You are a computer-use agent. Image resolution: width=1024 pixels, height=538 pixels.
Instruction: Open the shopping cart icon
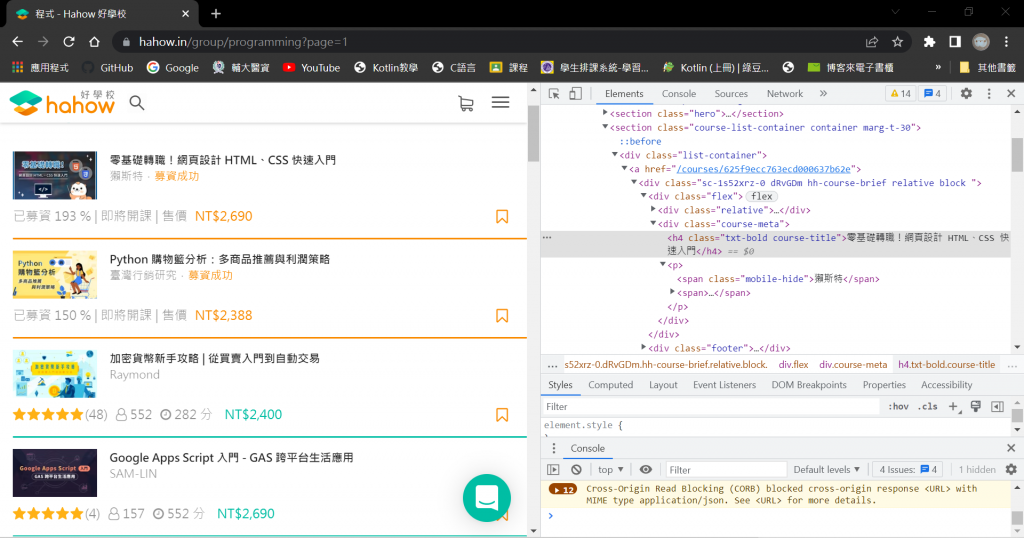[466, 103]
